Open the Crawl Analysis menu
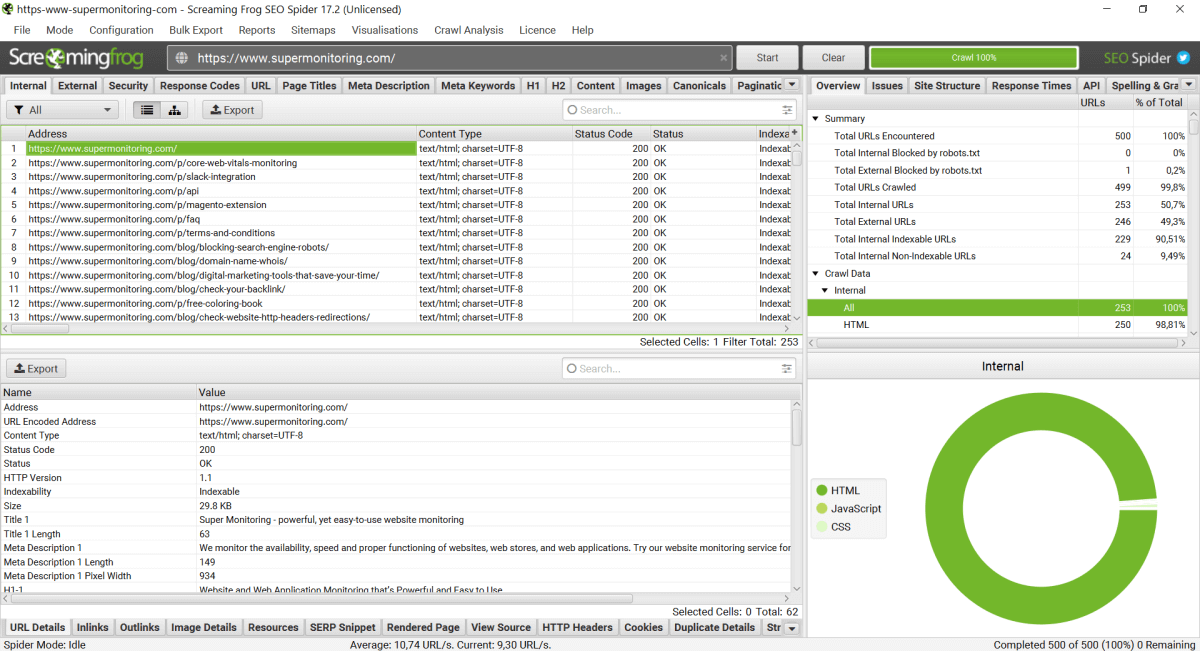The width and height of the screenshot is (1200, 651). tap(468, 30)
